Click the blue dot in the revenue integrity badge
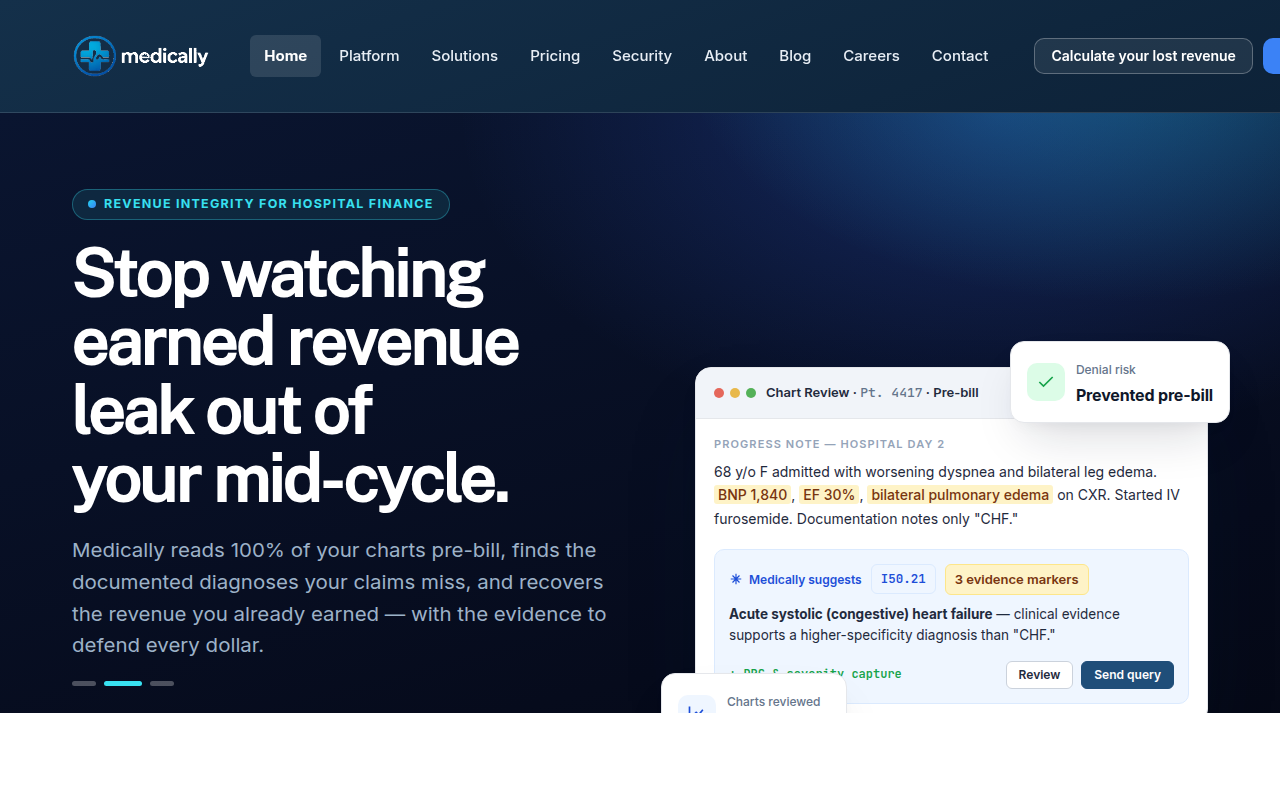The height and width of the screenshot is (800, 1280). pyautogui.click(x=92, y=204)
